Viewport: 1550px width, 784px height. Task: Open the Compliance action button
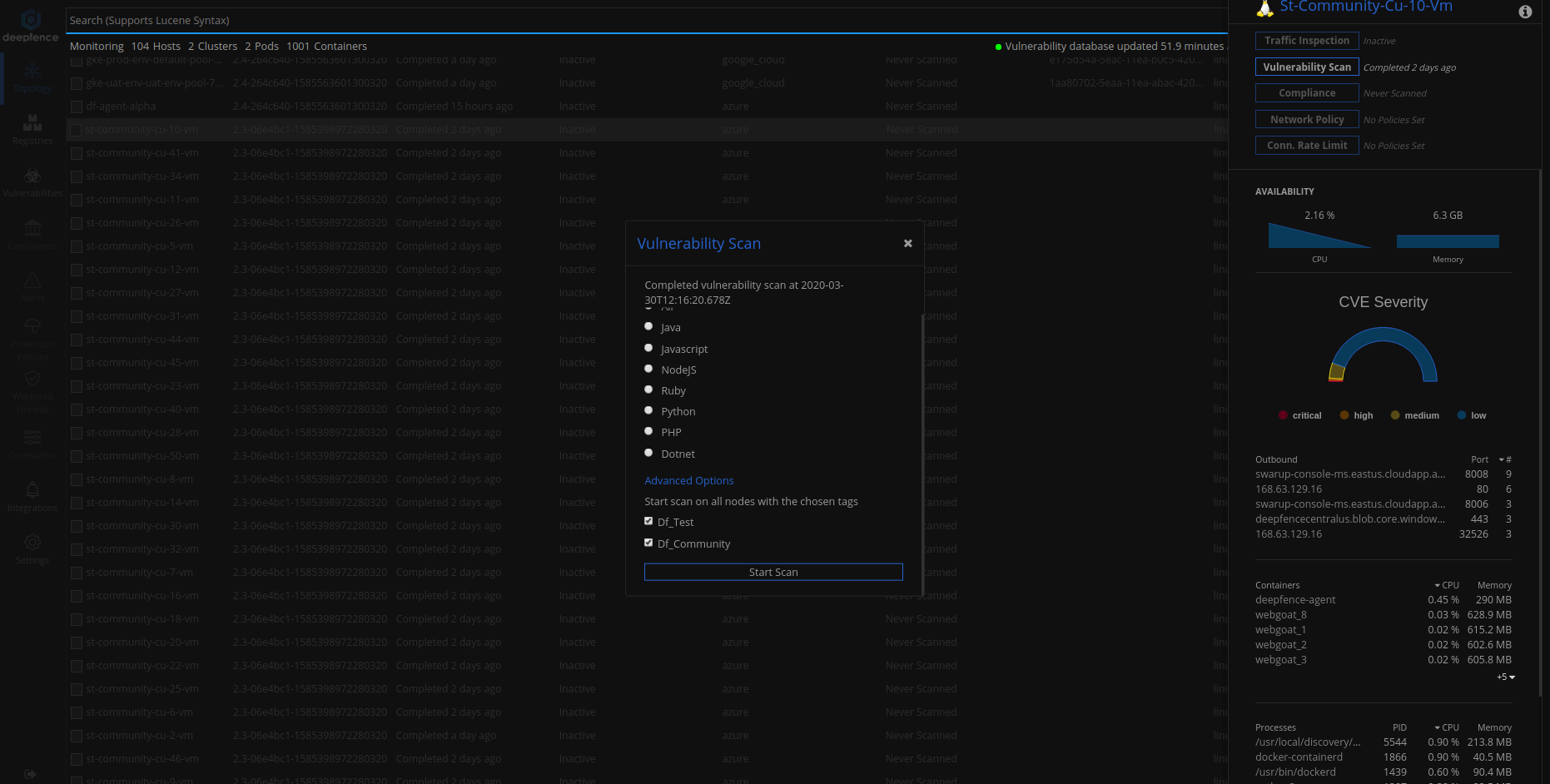pos(1307,93)
